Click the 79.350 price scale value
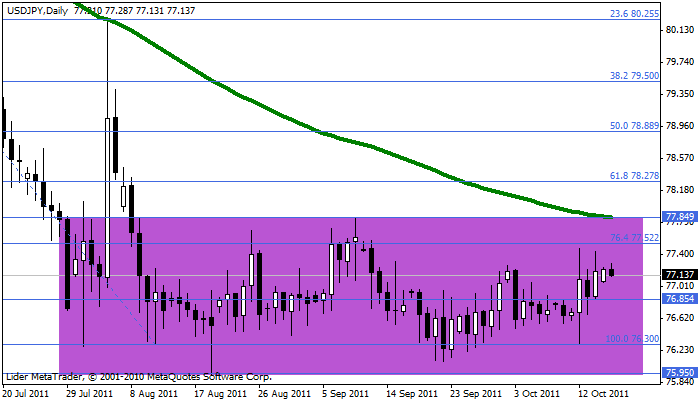Image resolution: width=700 pixels, height=402 pixels. [x=680, y=94]
